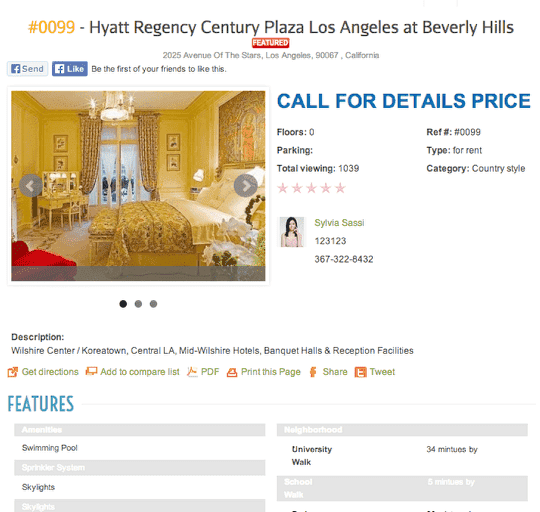Show next photo with right arrow

tap(246, 186)
